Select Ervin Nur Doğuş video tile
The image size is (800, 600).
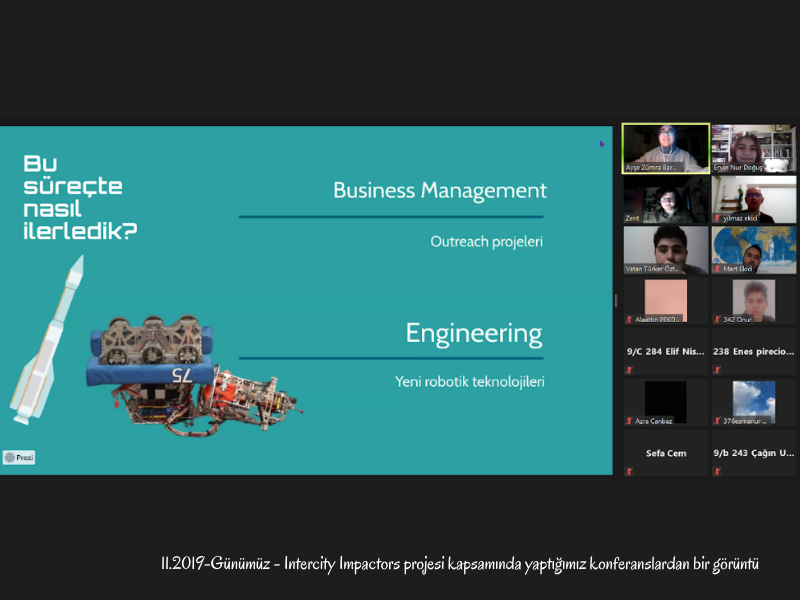click(753, 147)
